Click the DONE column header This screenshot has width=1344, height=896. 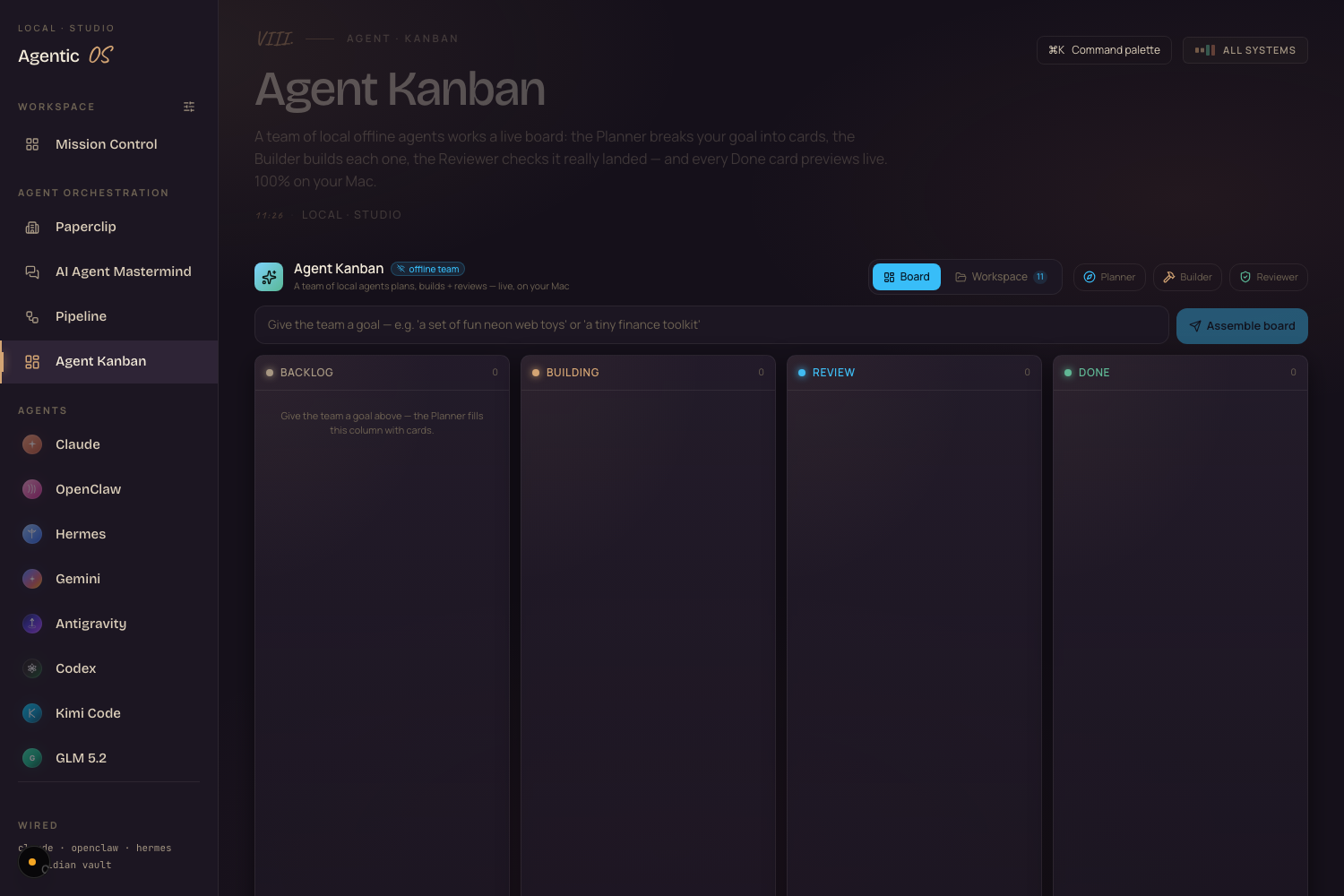1180,373
